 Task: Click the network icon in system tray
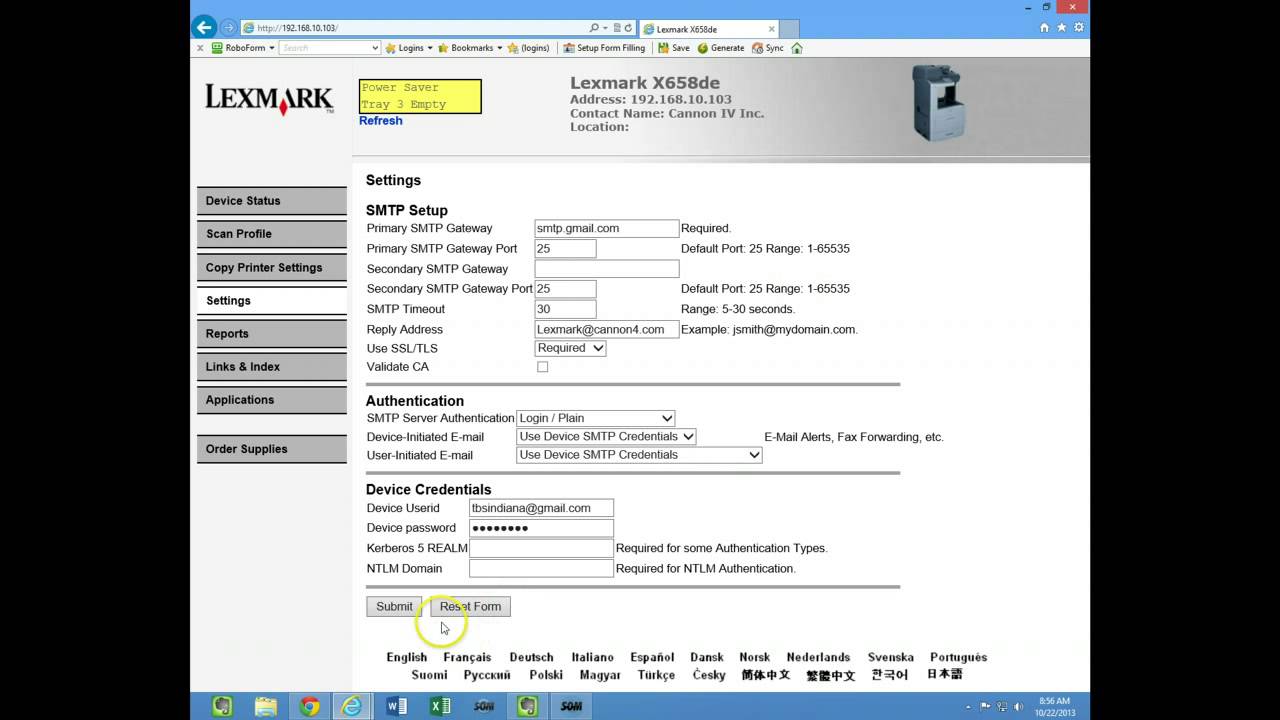(x=1004, y=706)
